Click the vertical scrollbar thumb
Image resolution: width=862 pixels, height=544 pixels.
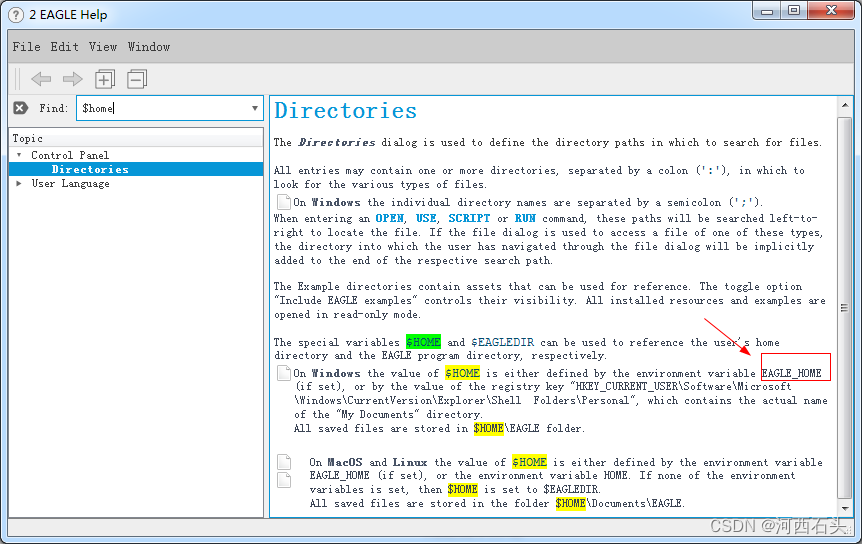[844, 308]
